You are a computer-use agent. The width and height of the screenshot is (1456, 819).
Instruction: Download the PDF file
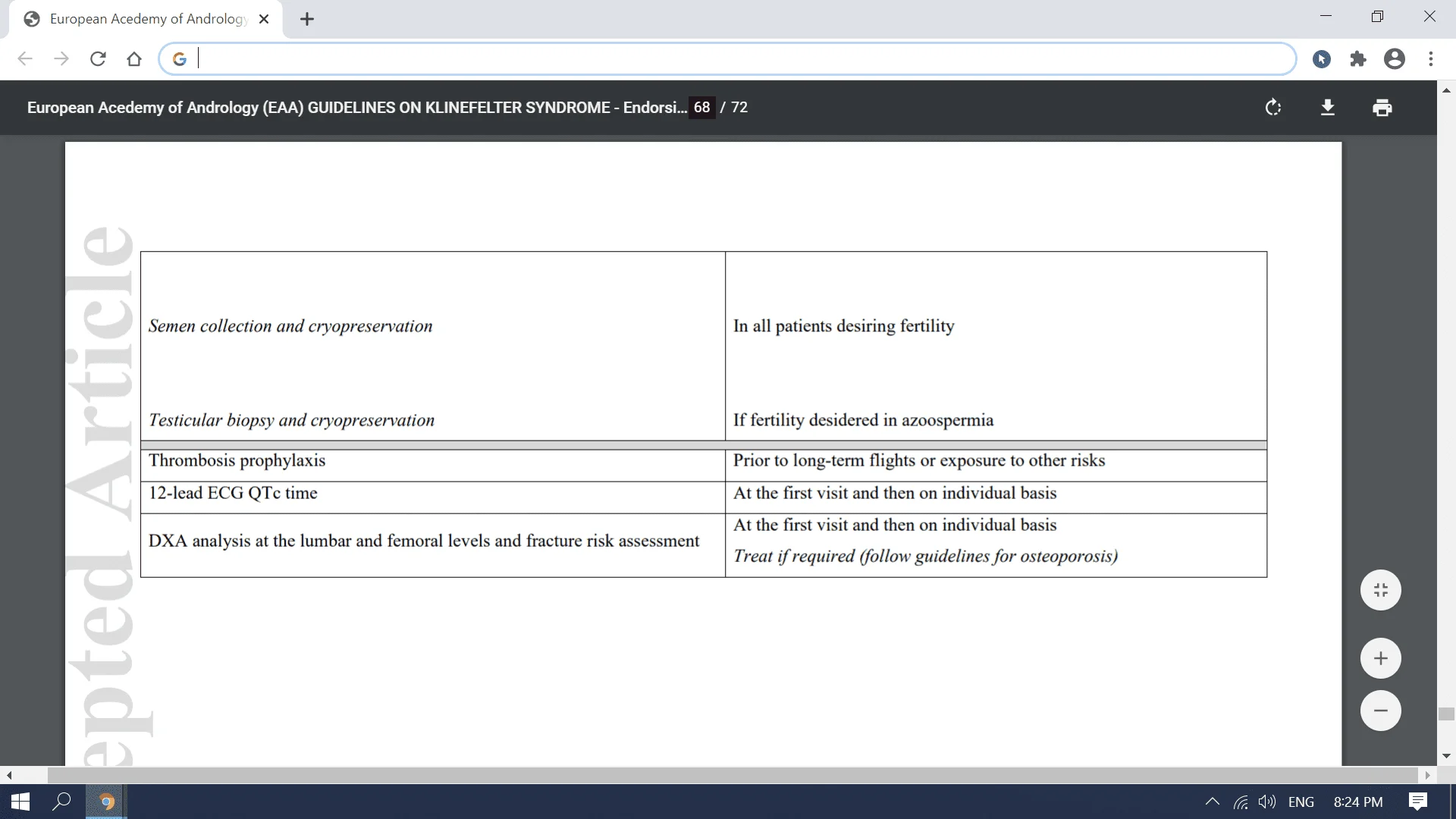pos(1327,108)
